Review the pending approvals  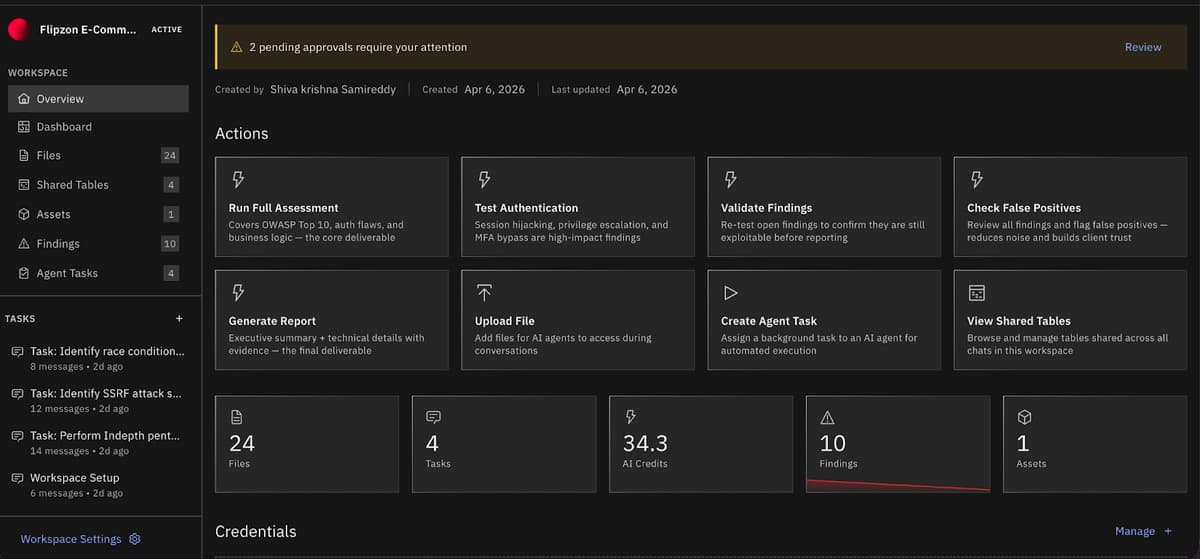(1143, 47)
